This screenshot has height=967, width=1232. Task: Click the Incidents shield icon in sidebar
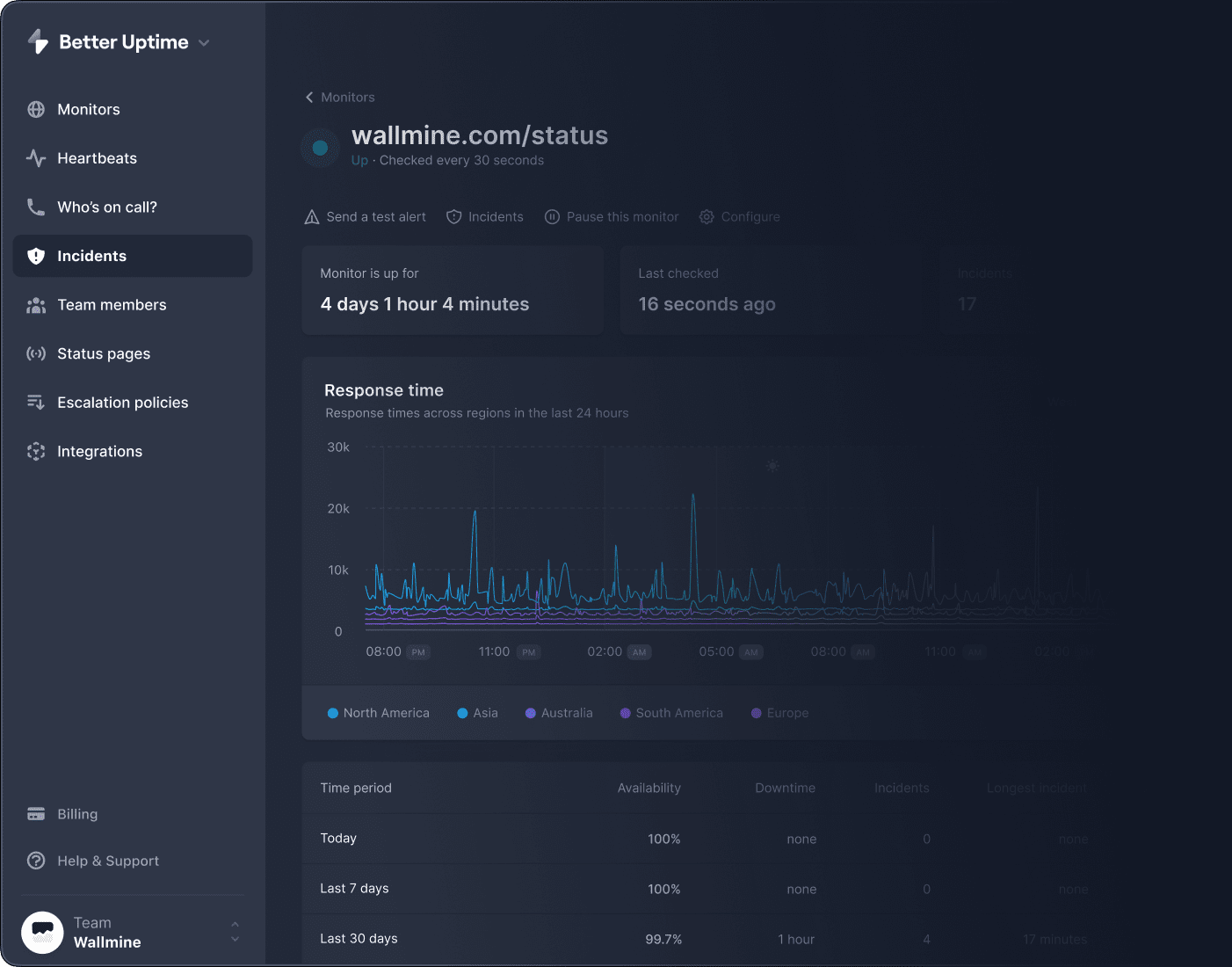click(x=36, y=256)
